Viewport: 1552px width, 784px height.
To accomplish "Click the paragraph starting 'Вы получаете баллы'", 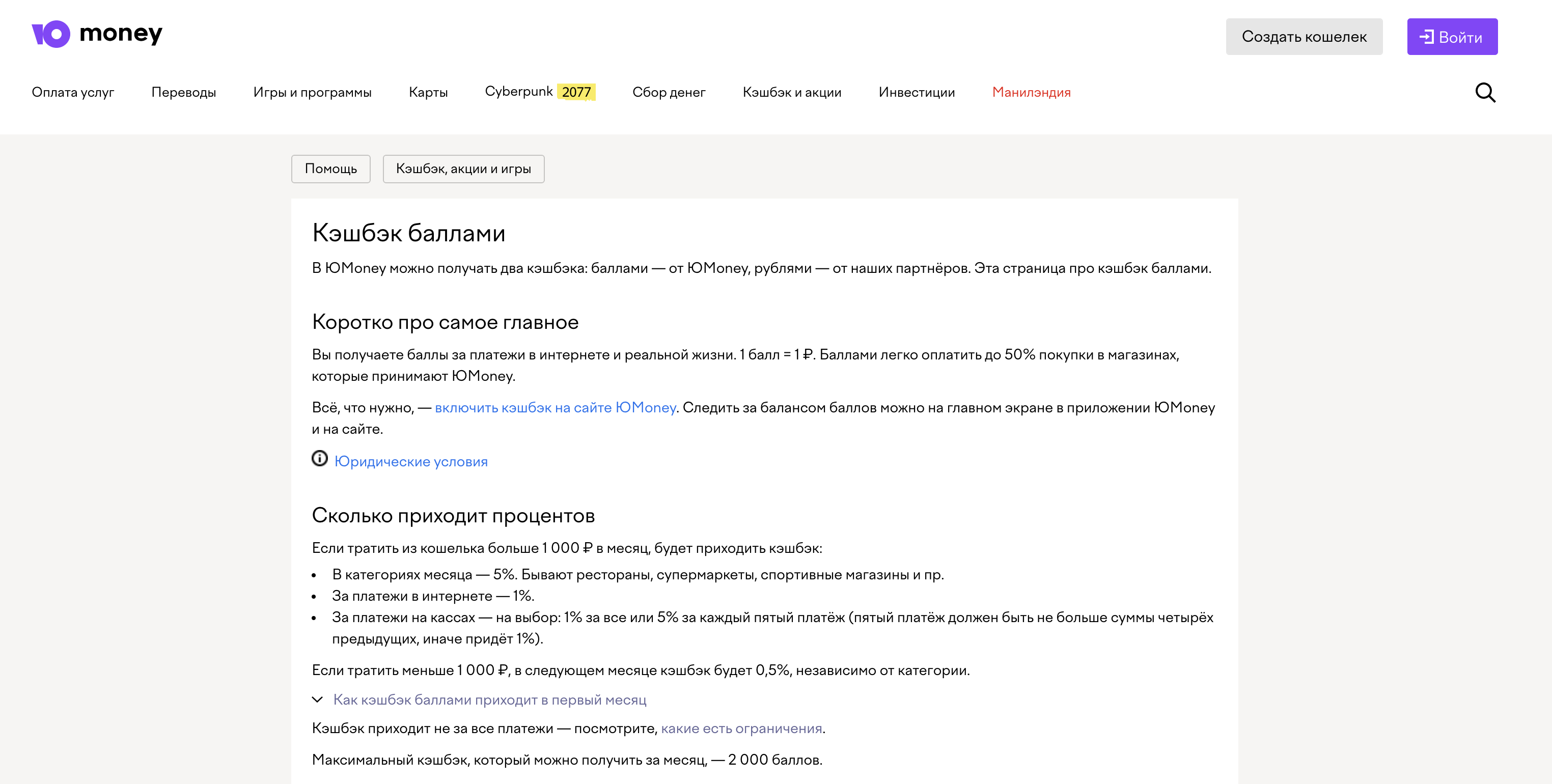I will (745, 365).
